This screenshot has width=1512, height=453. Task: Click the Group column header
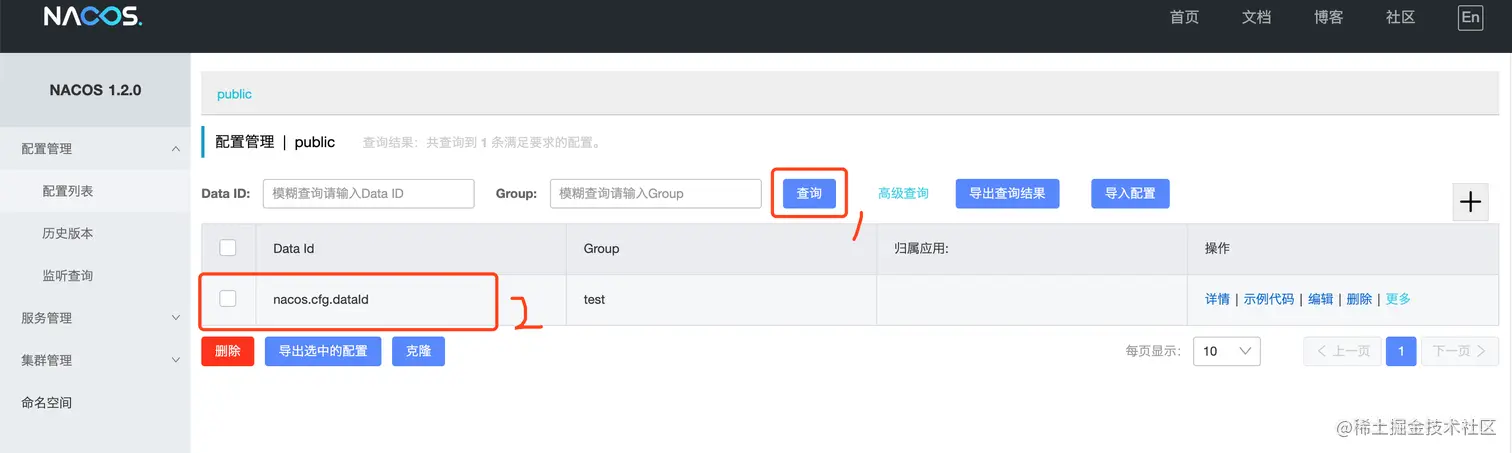coord(721,248)
